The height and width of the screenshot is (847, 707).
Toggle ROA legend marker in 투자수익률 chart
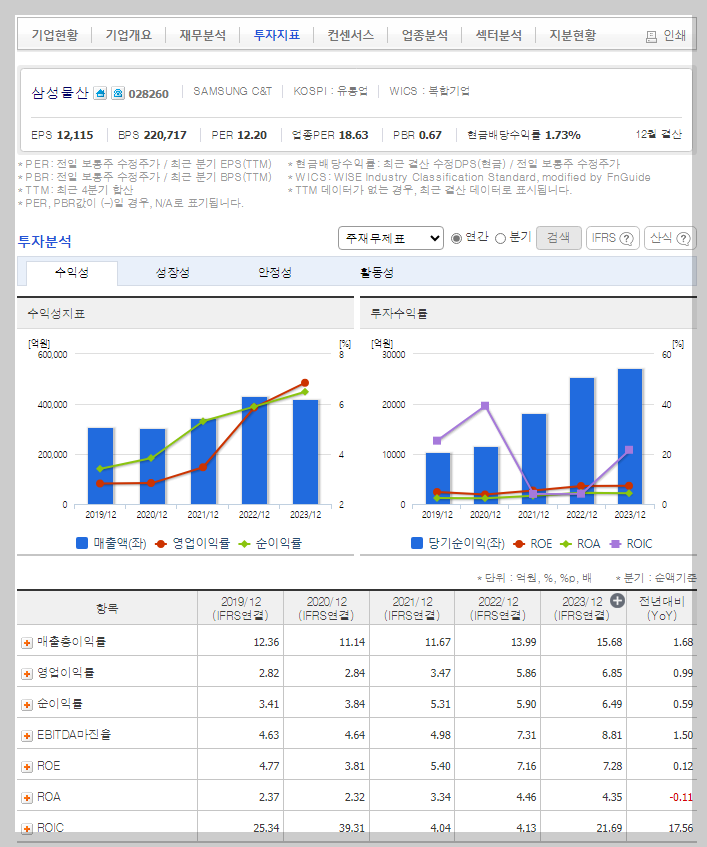point(565,544)
